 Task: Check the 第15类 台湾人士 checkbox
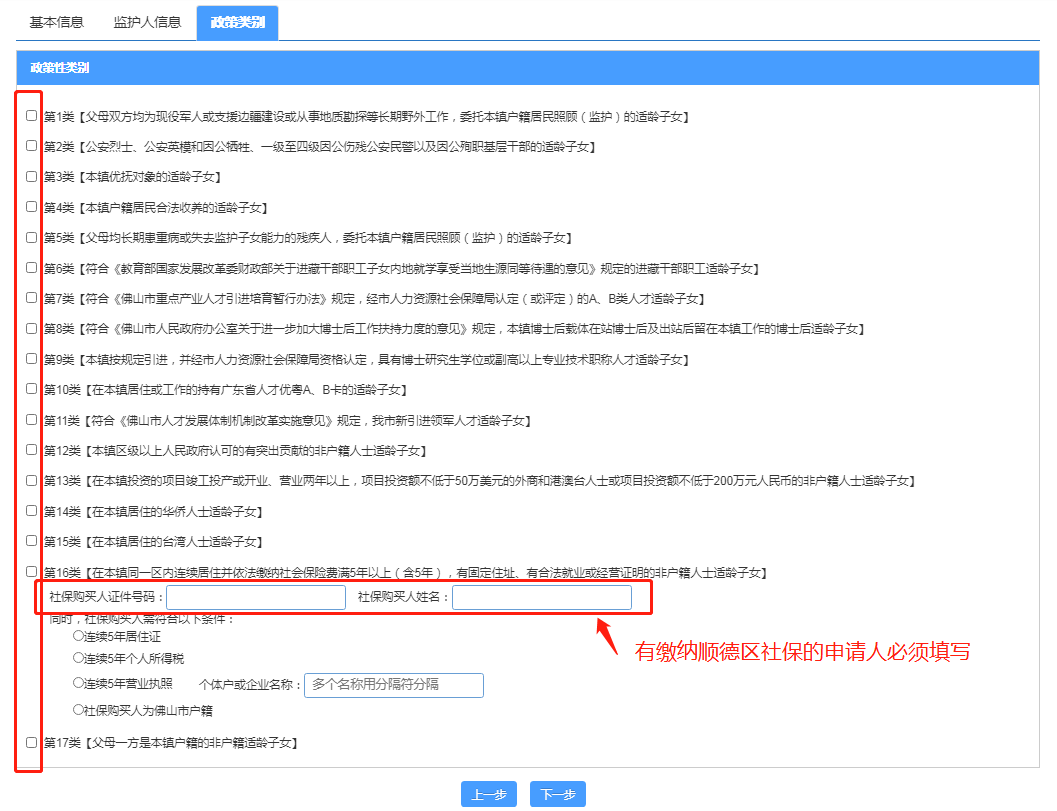(32, 541)
